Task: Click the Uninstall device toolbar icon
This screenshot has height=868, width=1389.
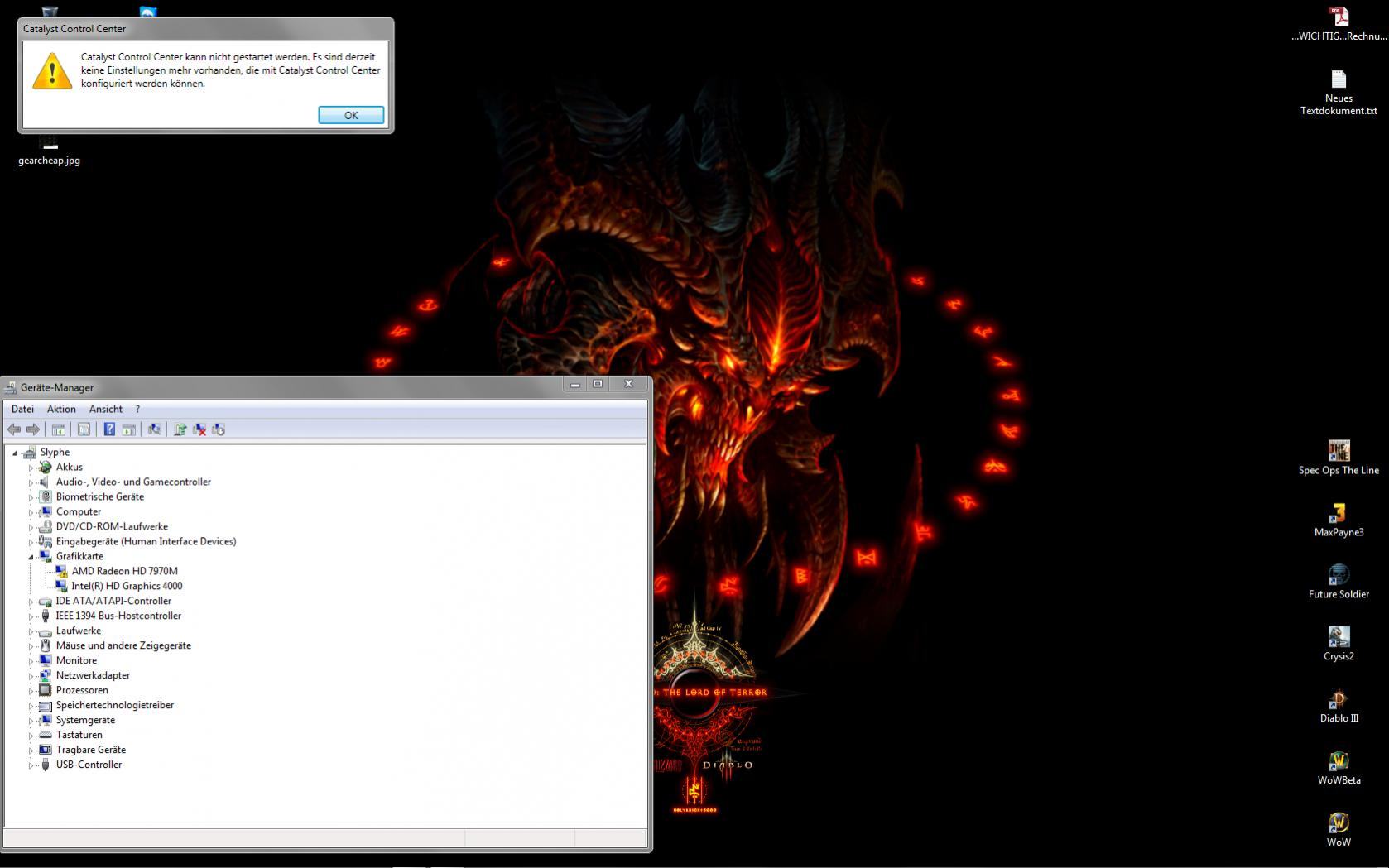Action: tap(199, 429)
